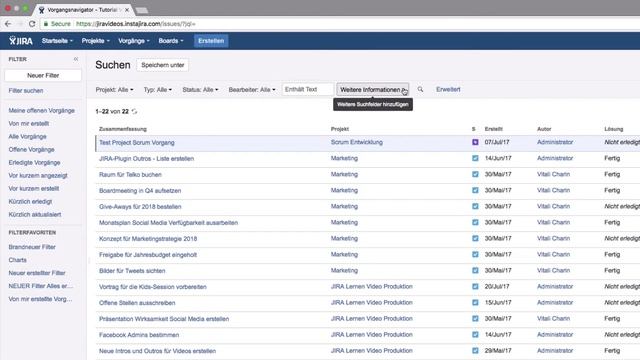
Task: Click Administrator author in Offene Stellen ausschreiben row
Action: coord(555,302)
